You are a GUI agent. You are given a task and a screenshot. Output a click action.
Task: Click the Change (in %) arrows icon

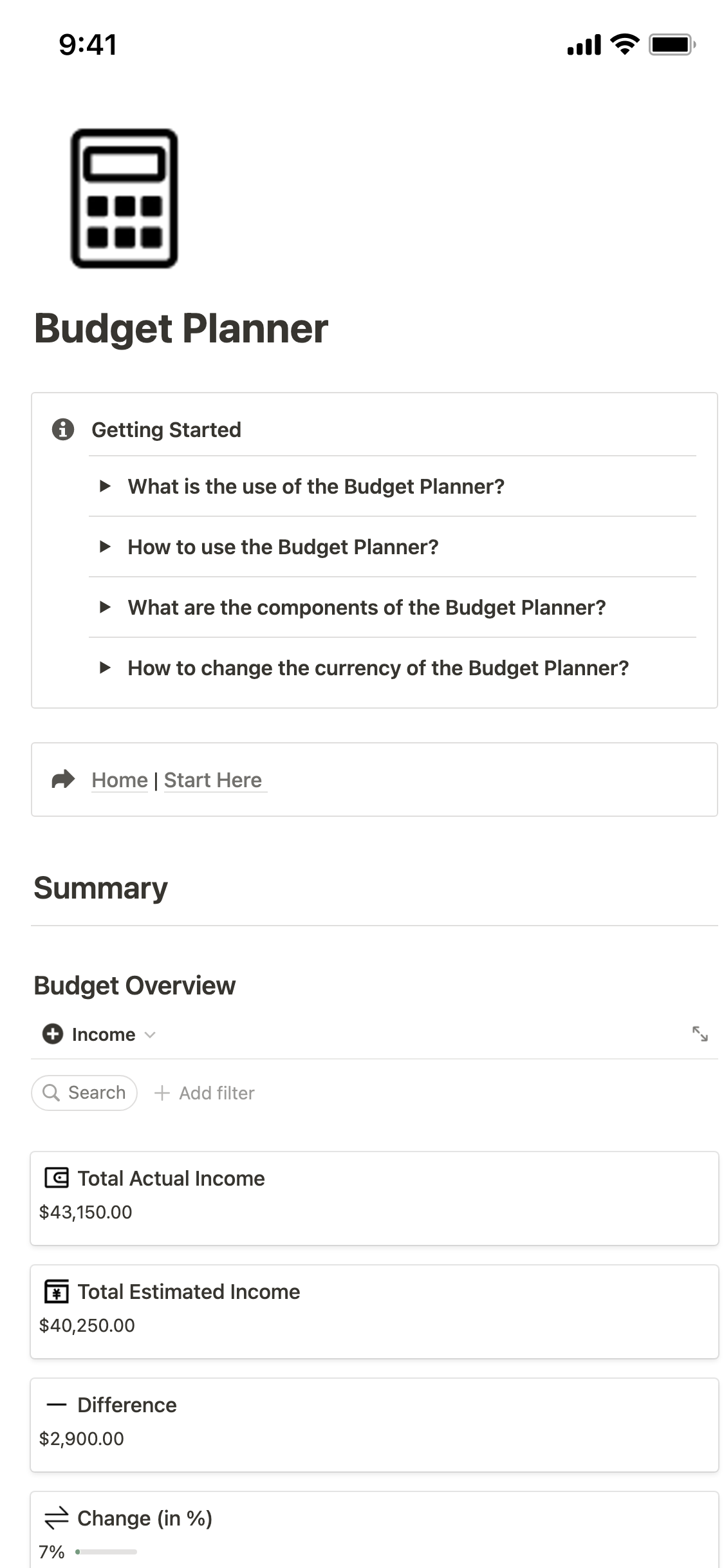pyautogui.click(x=57, y=1518)
